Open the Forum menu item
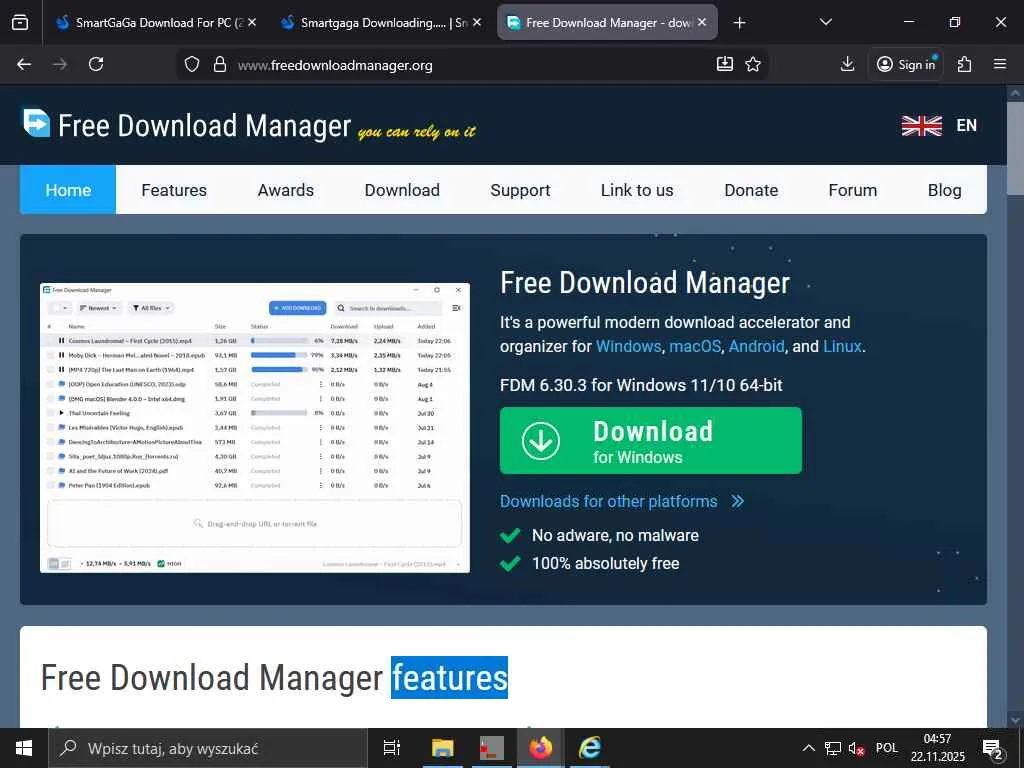1024x768 pixels. coord(852,190)
